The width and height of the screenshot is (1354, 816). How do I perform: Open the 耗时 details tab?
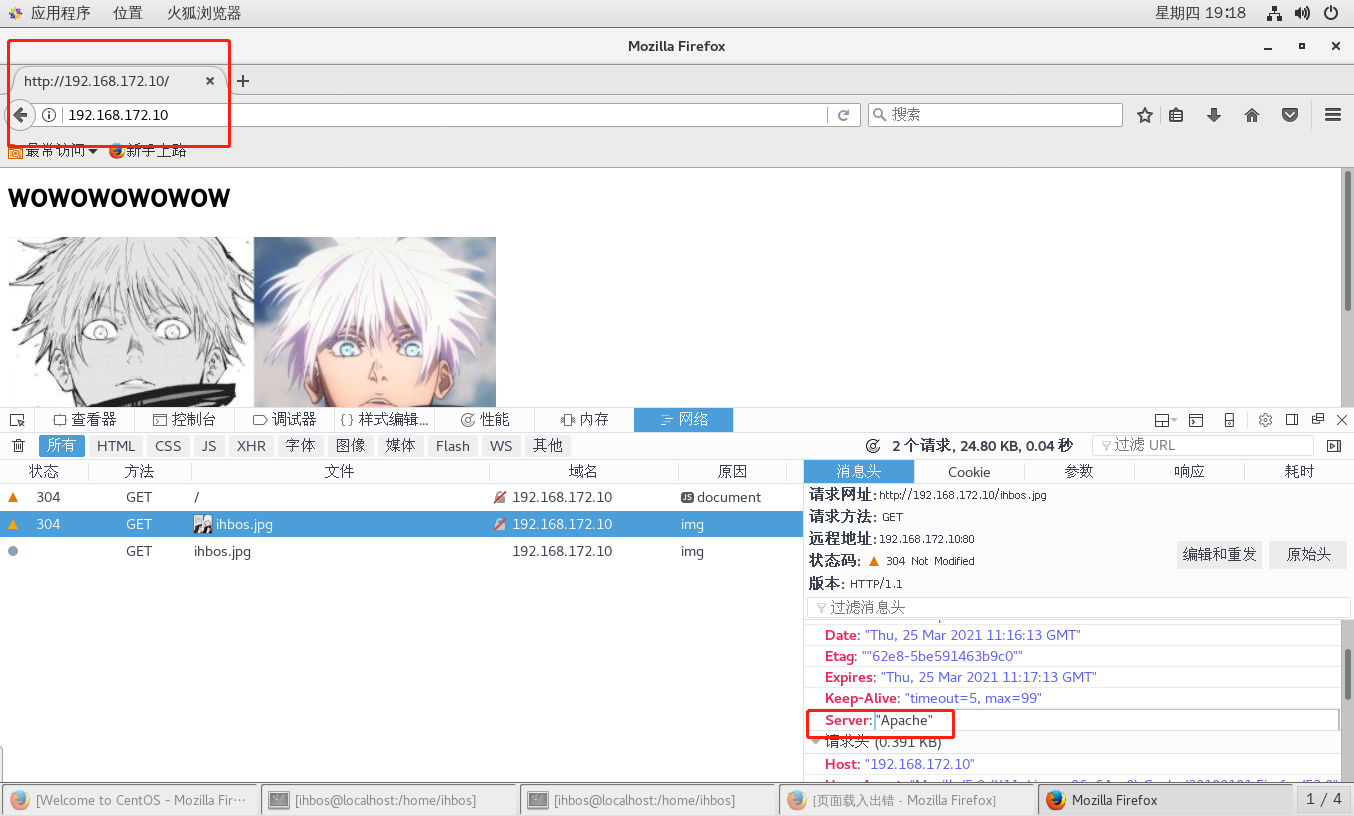(1299, 472)
